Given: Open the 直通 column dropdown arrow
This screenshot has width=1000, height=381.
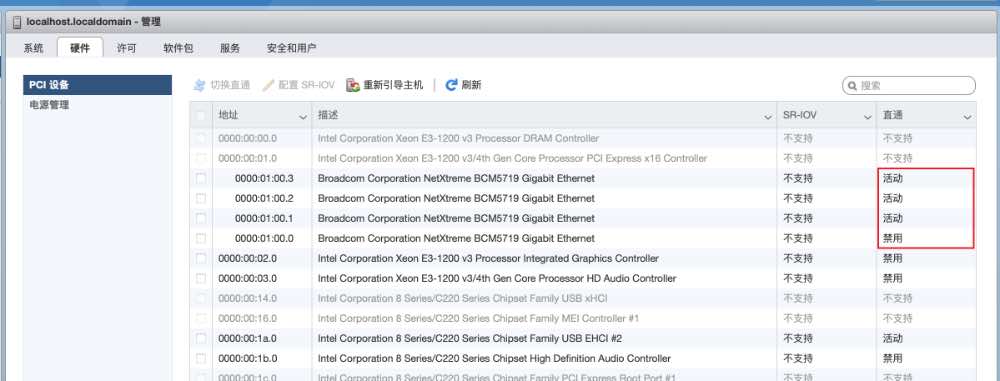Looking at the screenshot, I should (x=967, y=117).
